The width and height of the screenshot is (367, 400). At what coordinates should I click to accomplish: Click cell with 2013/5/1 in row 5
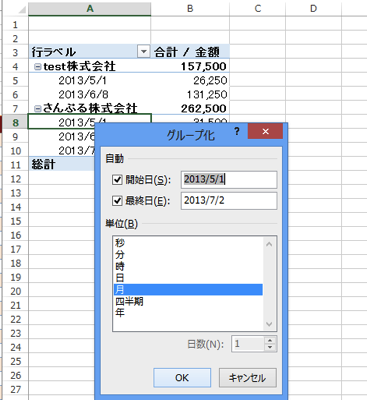(x=90, y=80)
